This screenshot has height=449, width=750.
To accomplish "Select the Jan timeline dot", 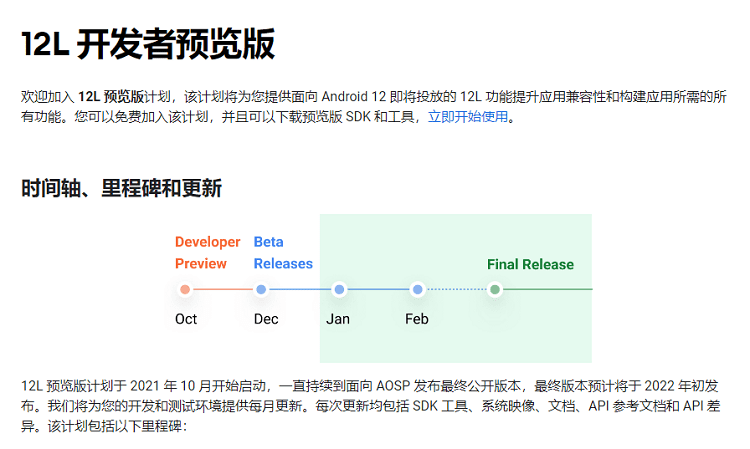I will coord(339,289).
